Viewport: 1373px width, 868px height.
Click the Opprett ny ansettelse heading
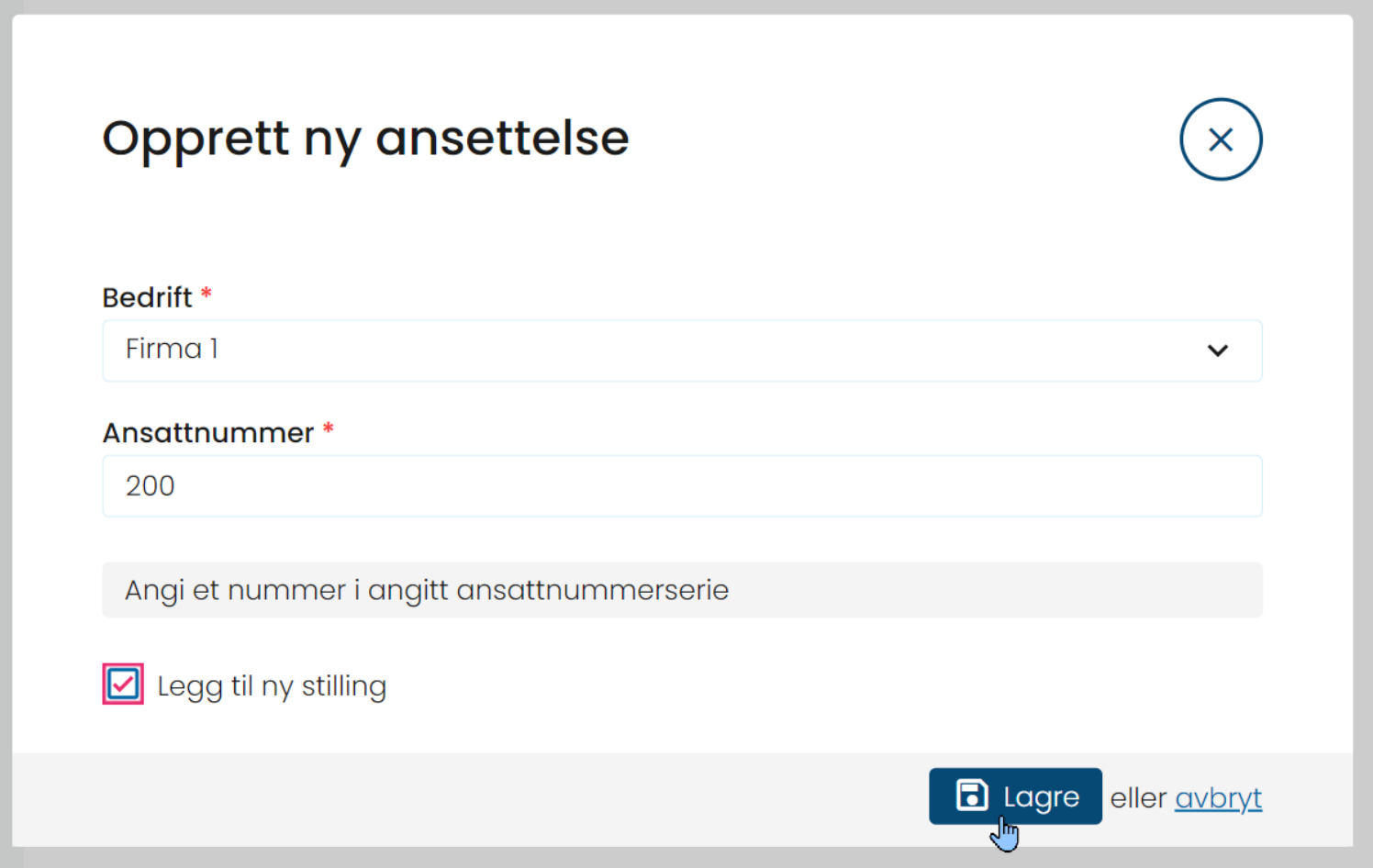coord(365,139)
